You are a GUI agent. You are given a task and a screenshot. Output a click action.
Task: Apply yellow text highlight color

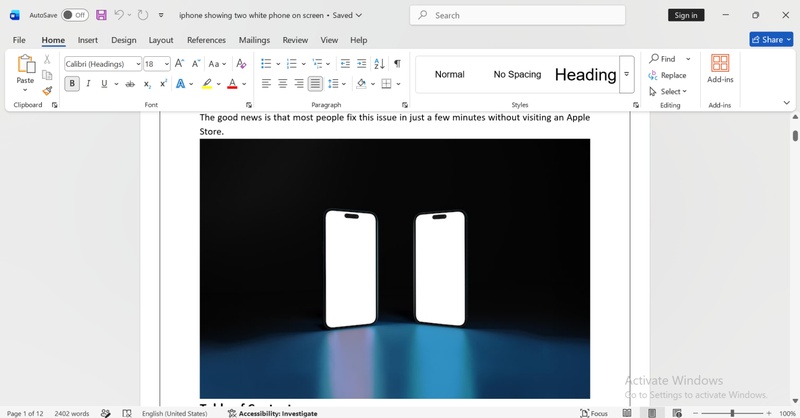[x=207, y=84]
